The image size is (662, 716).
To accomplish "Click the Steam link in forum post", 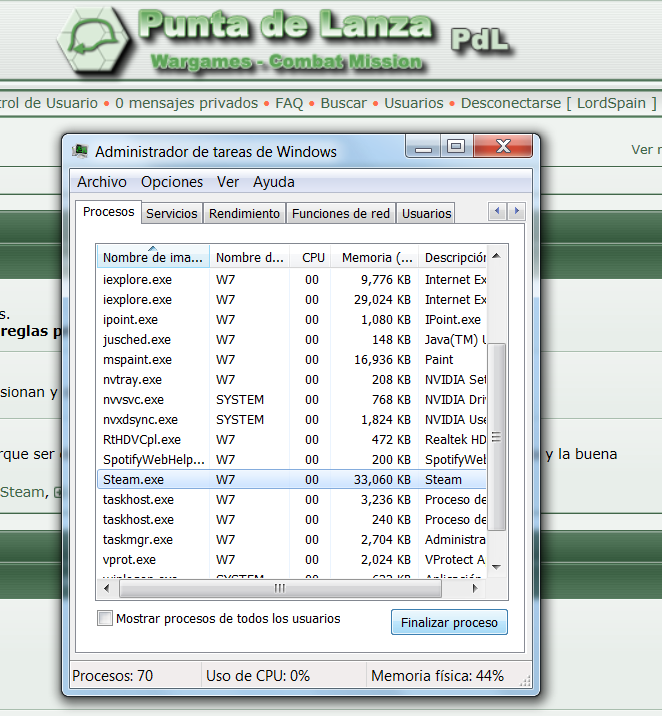I will (22, 492).
